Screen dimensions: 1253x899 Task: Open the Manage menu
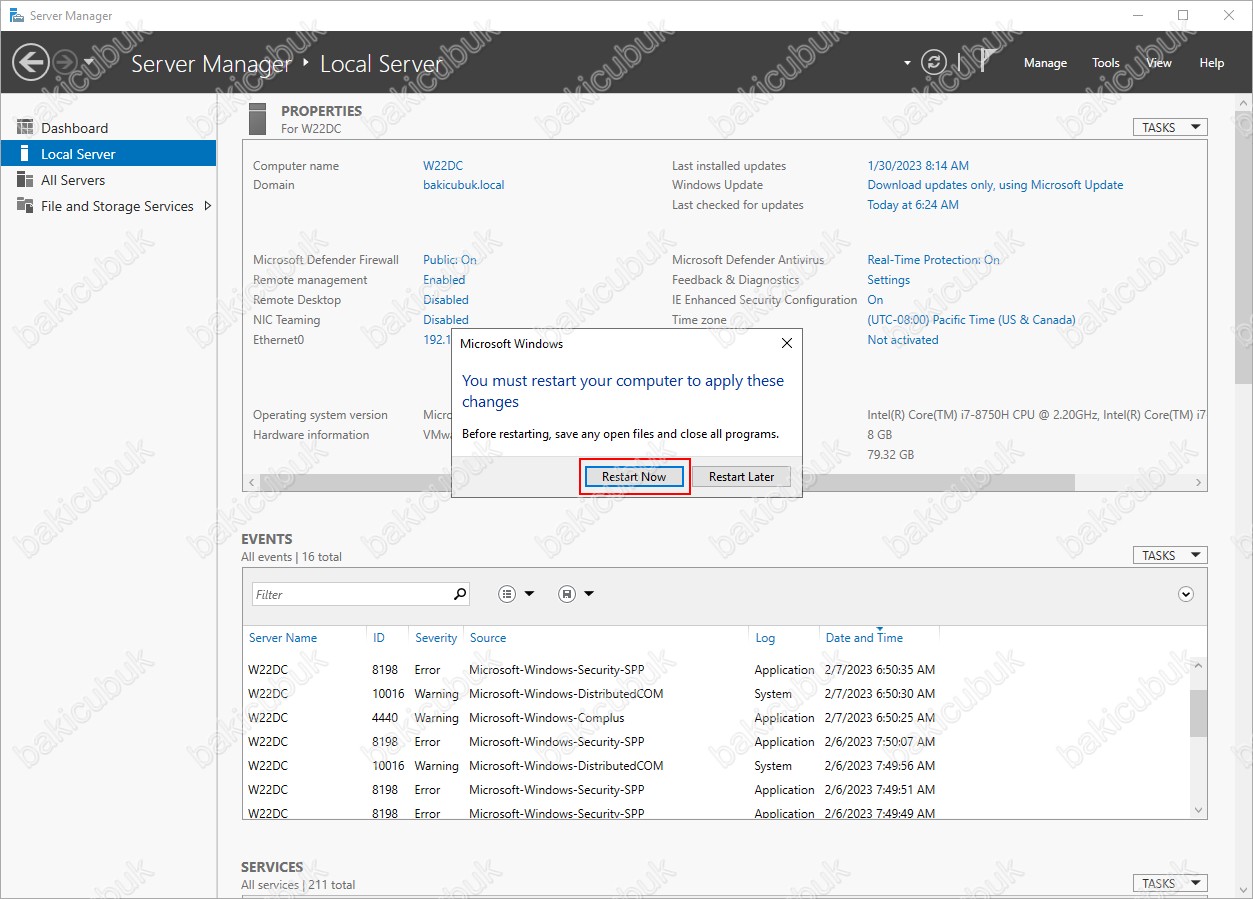[x=1045, y=63]
